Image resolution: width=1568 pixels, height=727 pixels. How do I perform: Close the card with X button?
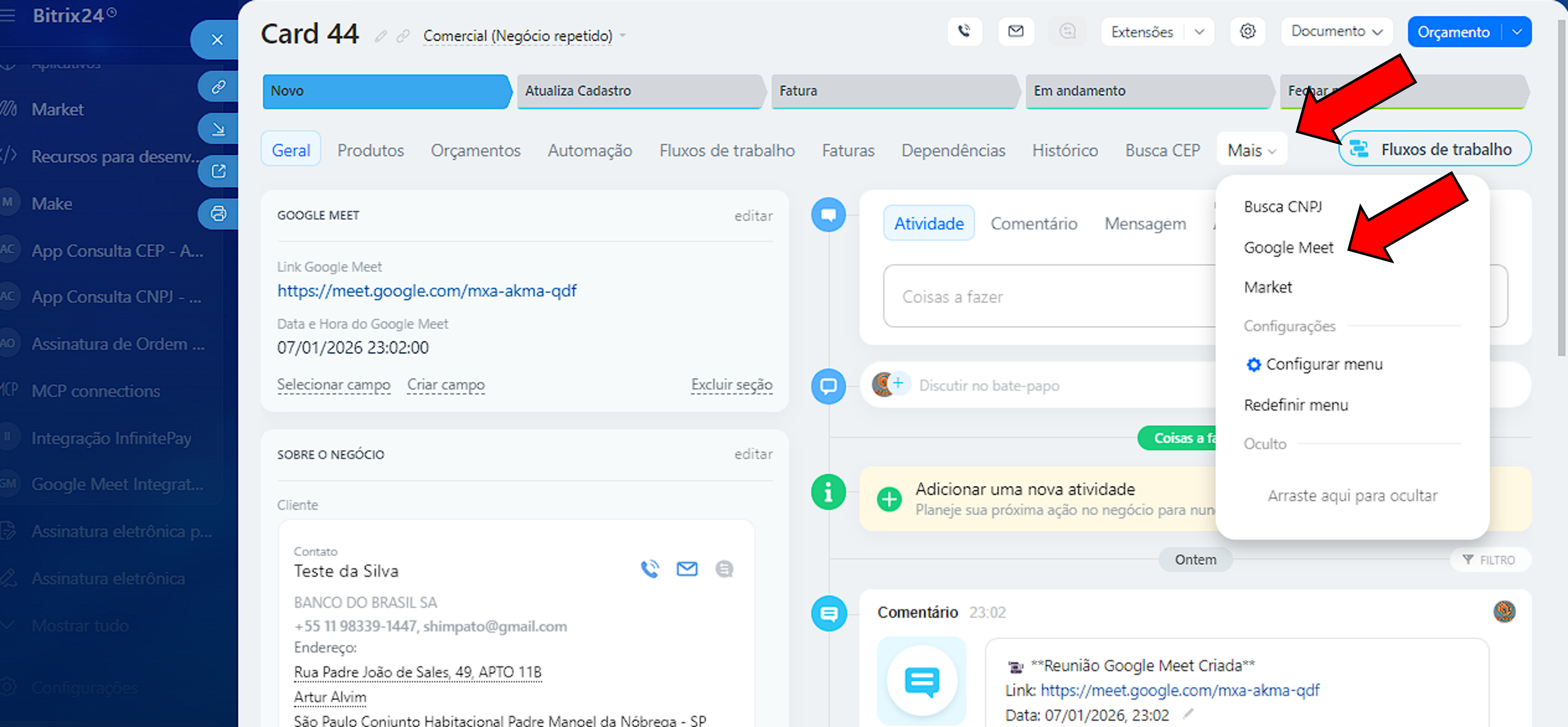pyautogui.click(x=217, y=40)
